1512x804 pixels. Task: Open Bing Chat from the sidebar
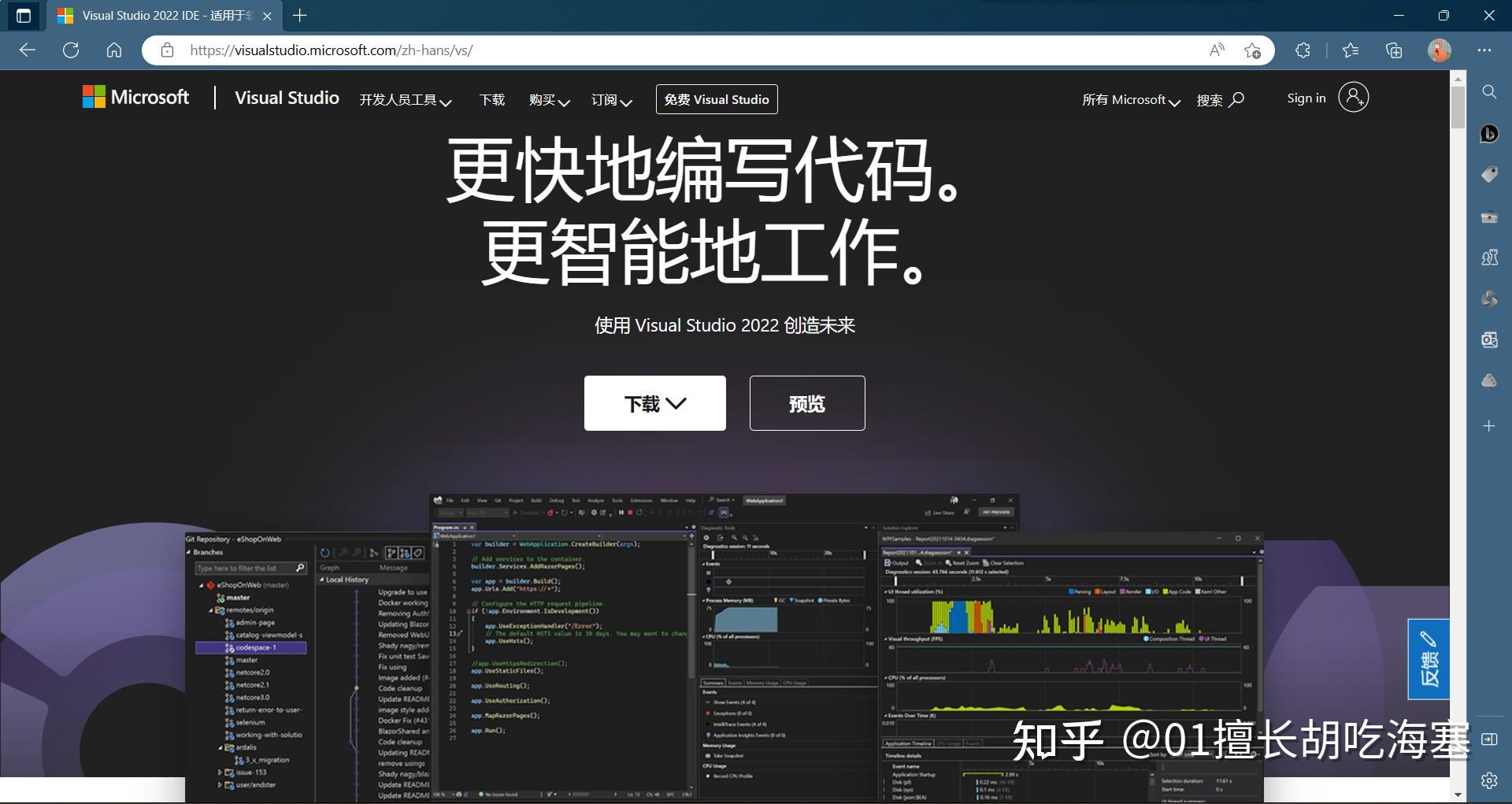pyautogui.click(x=1489, y=134)
